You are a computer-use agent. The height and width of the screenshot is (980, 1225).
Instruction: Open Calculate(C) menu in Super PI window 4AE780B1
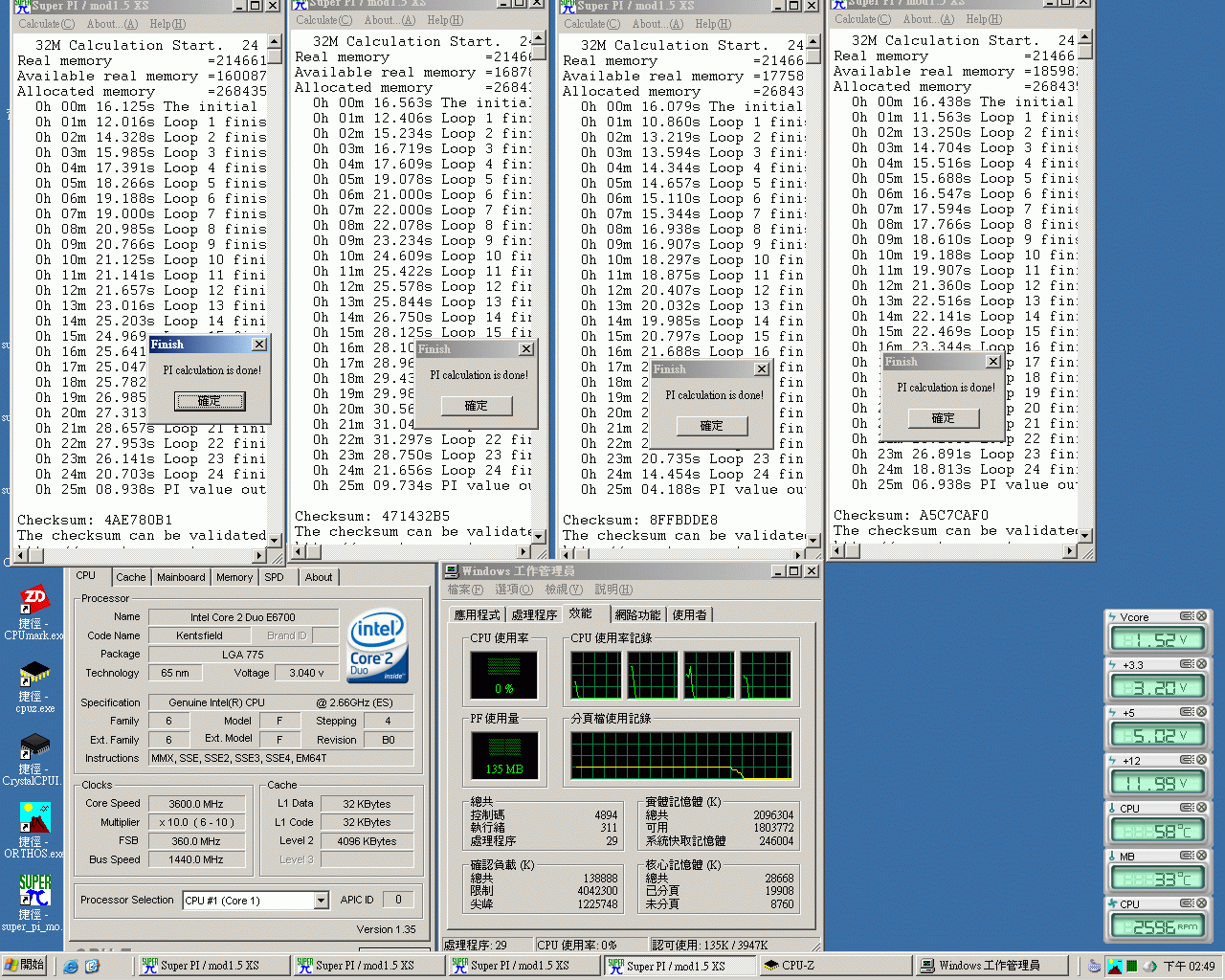(46, 24)
